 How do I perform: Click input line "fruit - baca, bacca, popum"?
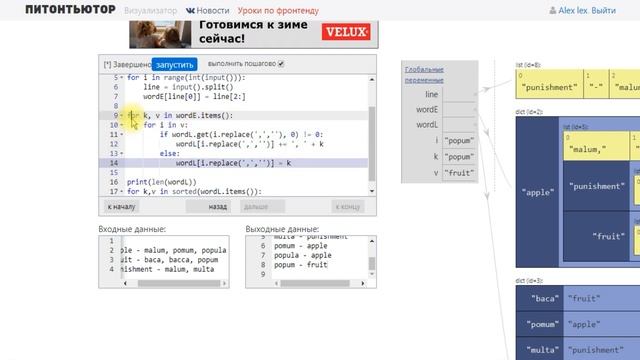click(170, 260)
